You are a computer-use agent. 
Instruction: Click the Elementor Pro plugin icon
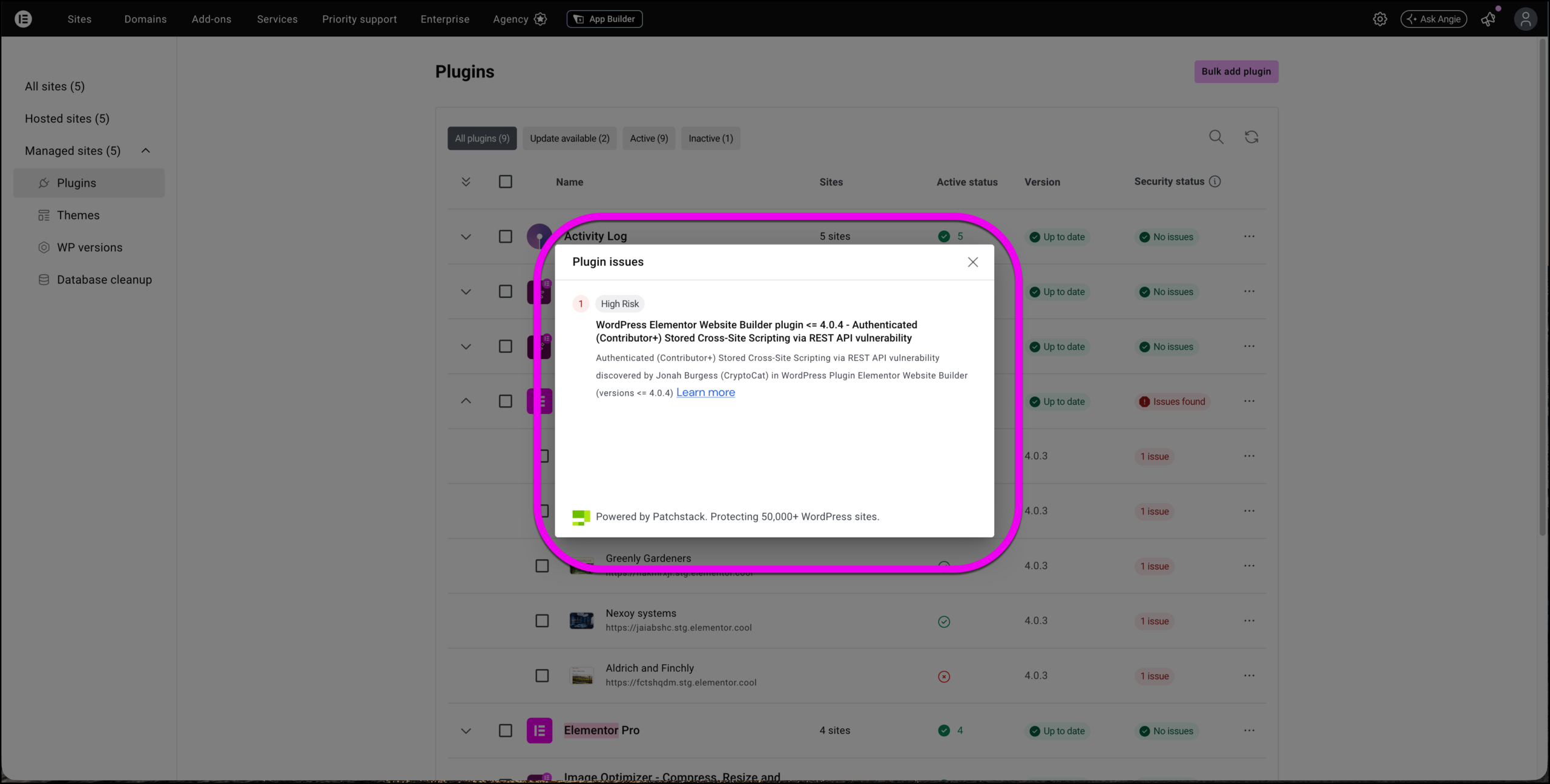[539, 731]
